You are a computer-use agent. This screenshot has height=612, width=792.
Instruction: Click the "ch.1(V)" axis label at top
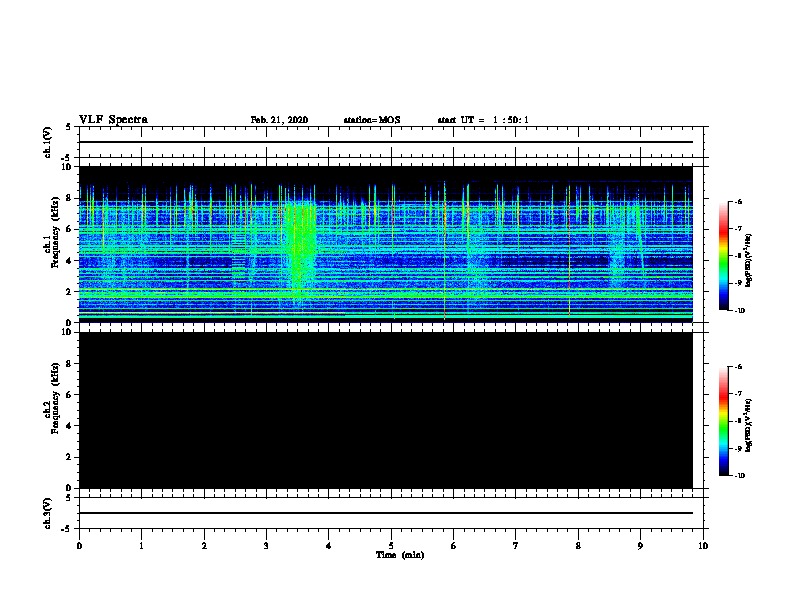[x=48, y=142]
